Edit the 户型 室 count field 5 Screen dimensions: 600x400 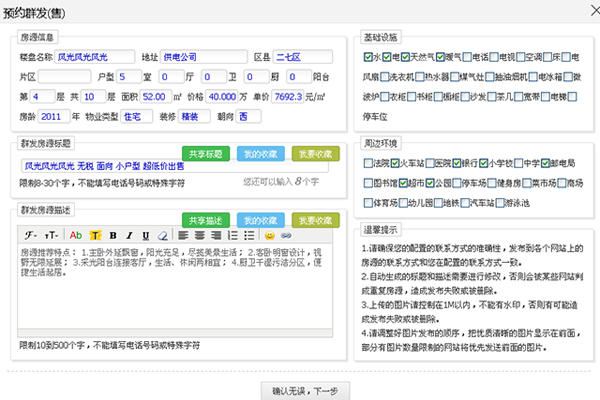click(x=129, y=77)
